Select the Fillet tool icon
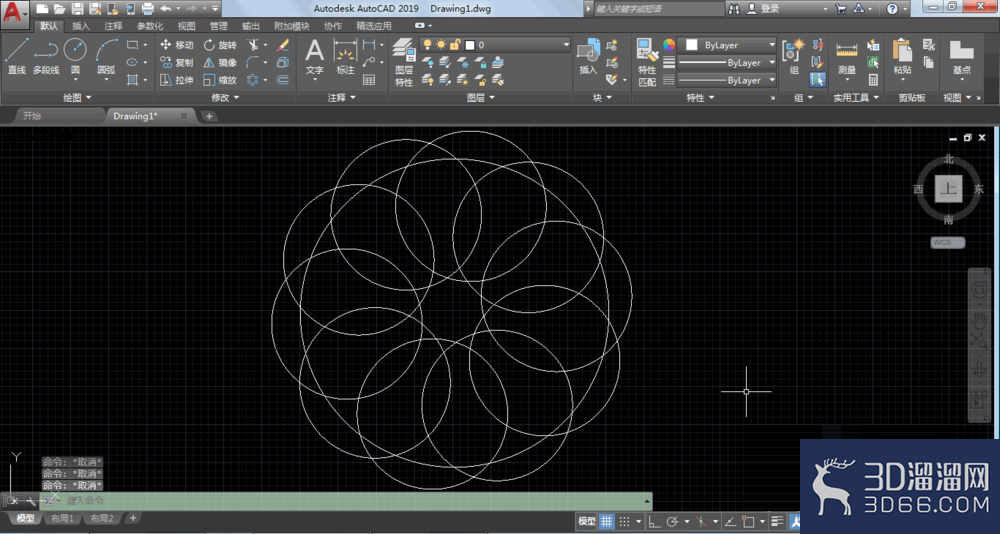Screen dimensions: 1000x534 pos(253,63)
